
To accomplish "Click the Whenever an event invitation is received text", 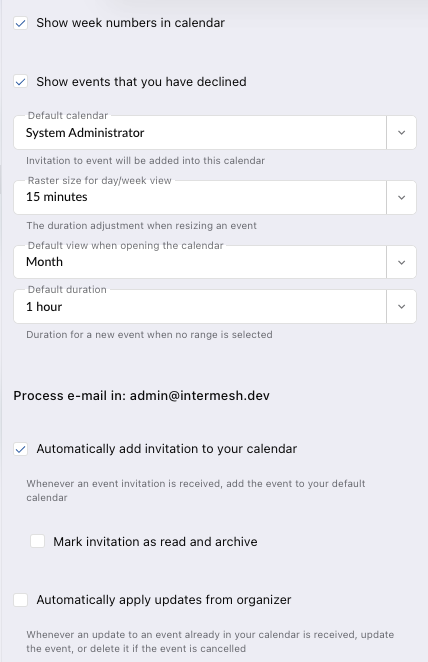I will [x=196, y=491].
